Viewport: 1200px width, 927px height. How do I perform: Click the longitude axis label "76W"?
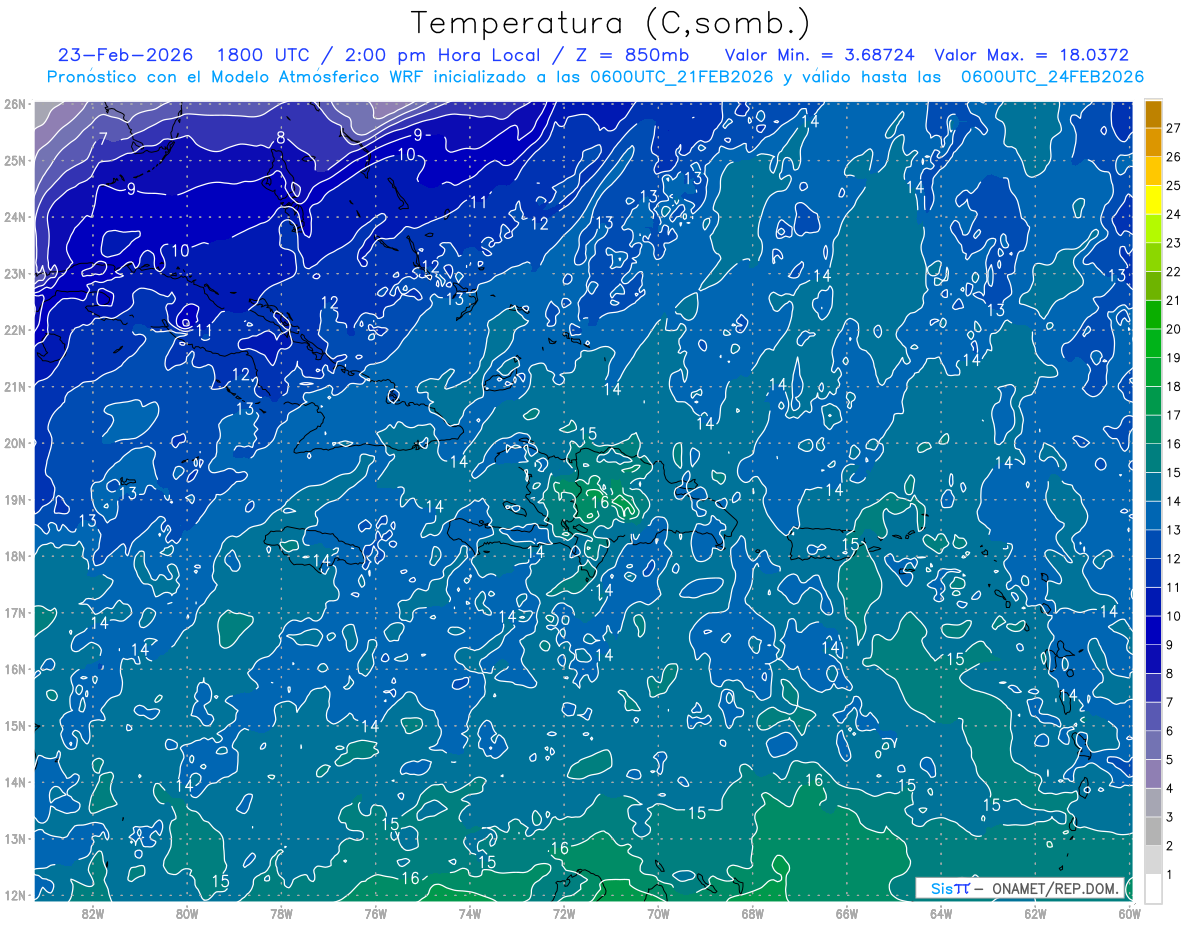[x=375, y=912]
